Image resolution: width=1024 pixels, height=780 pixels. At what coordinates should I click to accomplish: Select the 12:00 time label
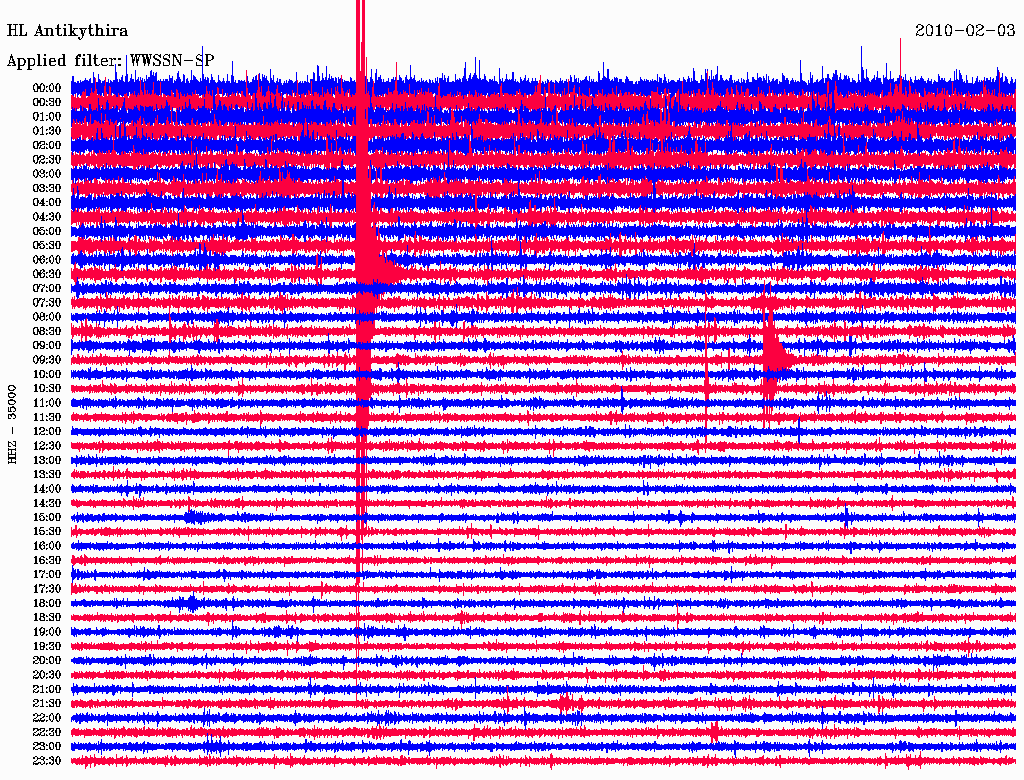[x=47, y=432]
